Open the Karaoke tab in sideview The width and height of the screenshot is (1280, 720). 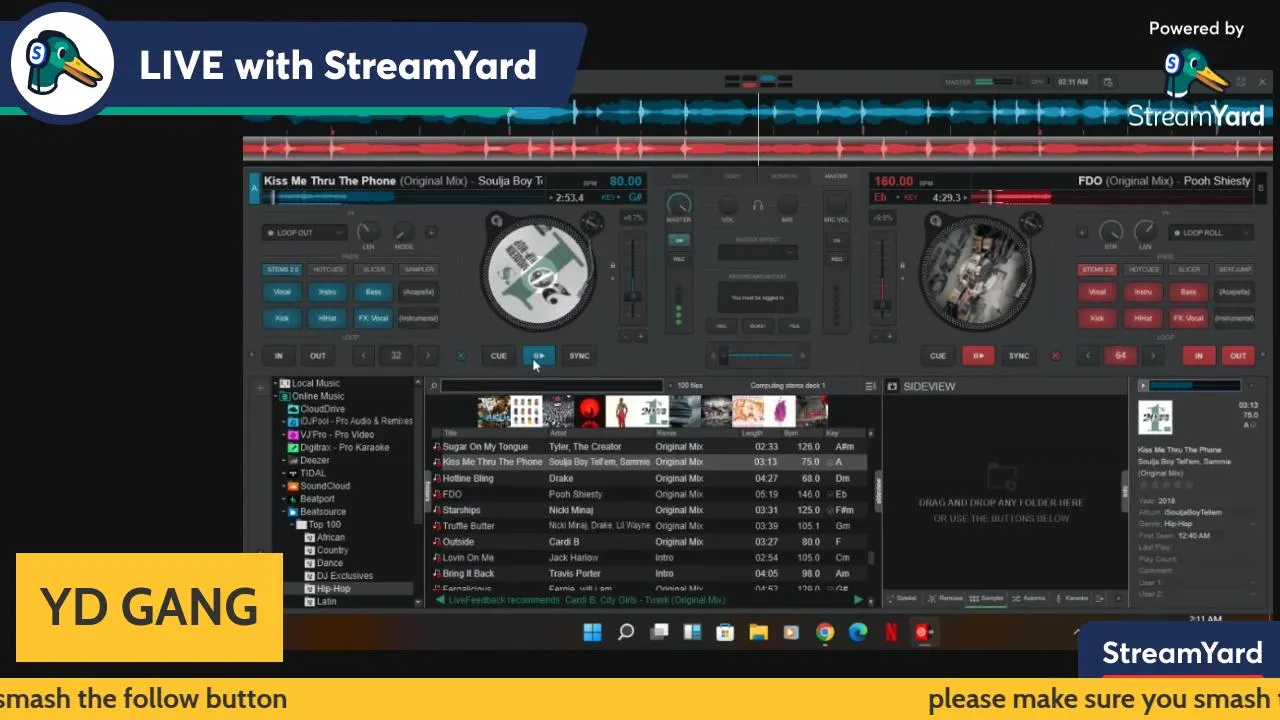click(x=1071, y=598)
